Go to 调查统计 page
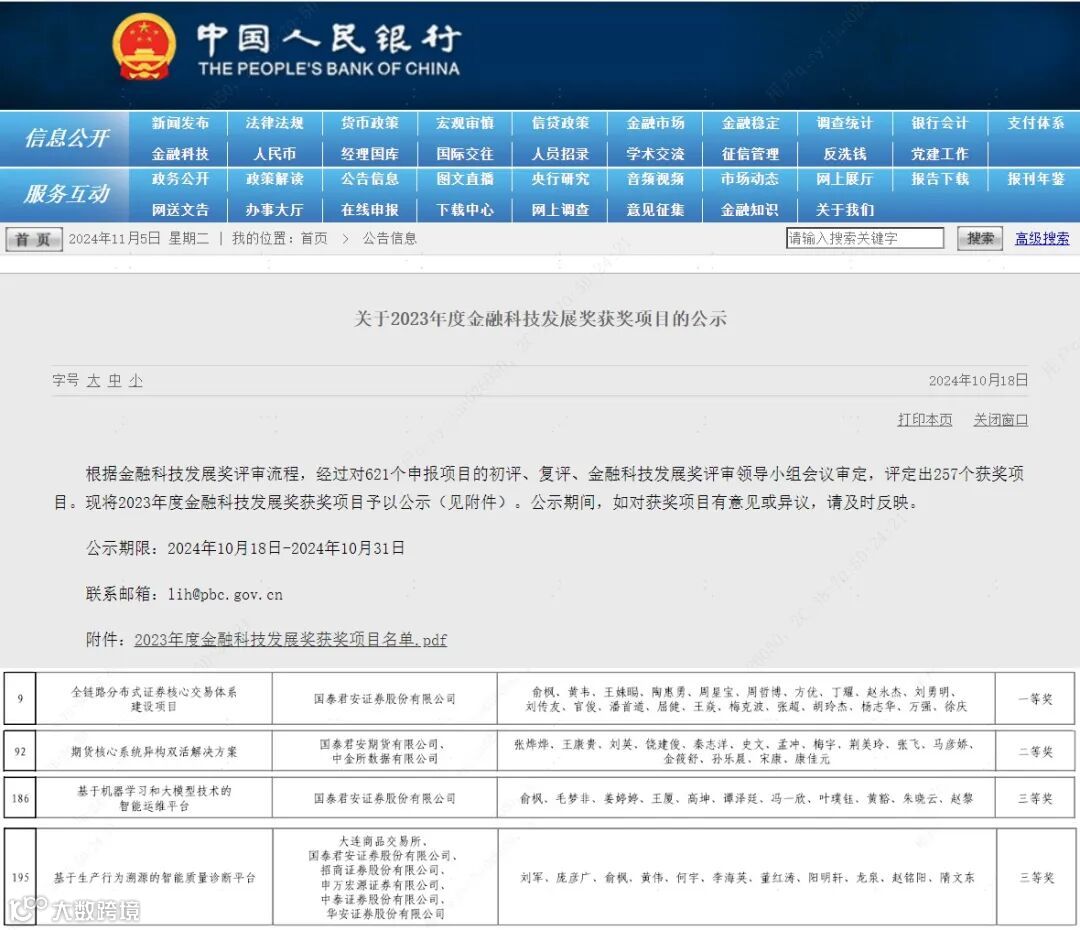The width and height of the screenshot is (1080, 930). click(x=845, y=123)
